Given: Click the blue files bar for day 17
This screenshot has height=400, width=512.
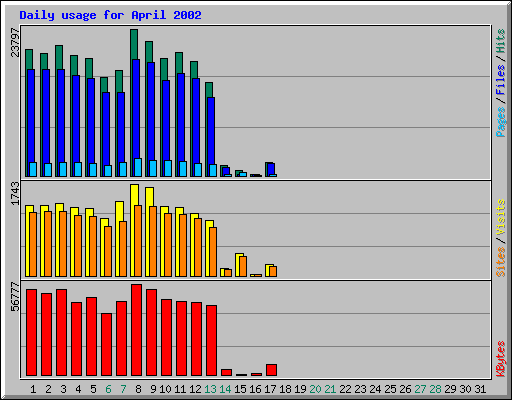Looking at the screenshot, I should click(x=271, y=169).
